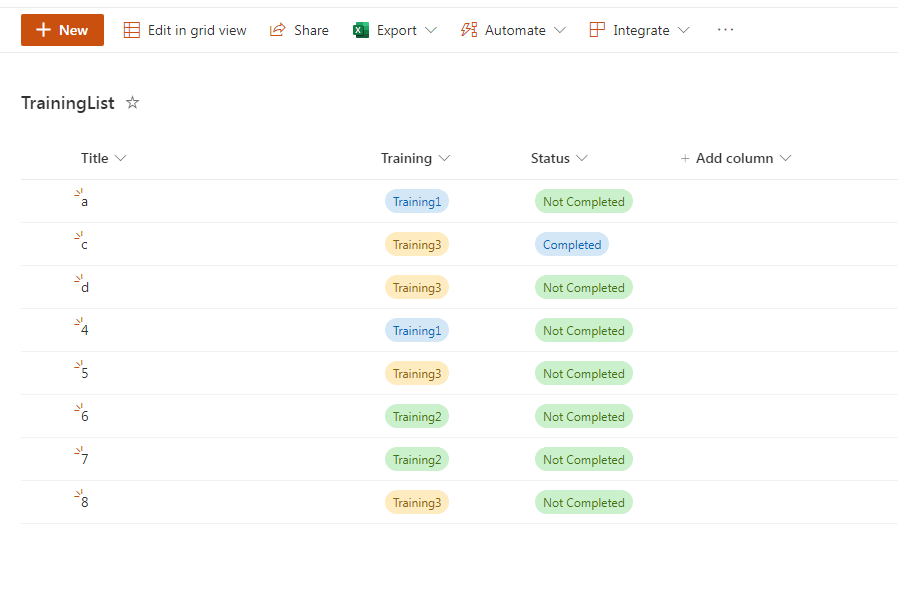This screenshot has height=603, width=898.
Task: Click the Training1 pill in row 4
Action: coord(417,330)
